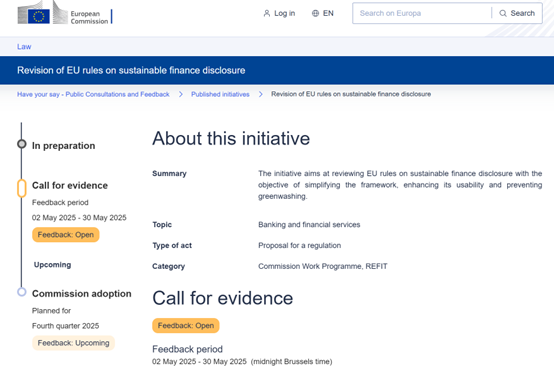This screenshot has width=554, height=366.
Task: Select the In preparation timeline marker
Action: 22,144
